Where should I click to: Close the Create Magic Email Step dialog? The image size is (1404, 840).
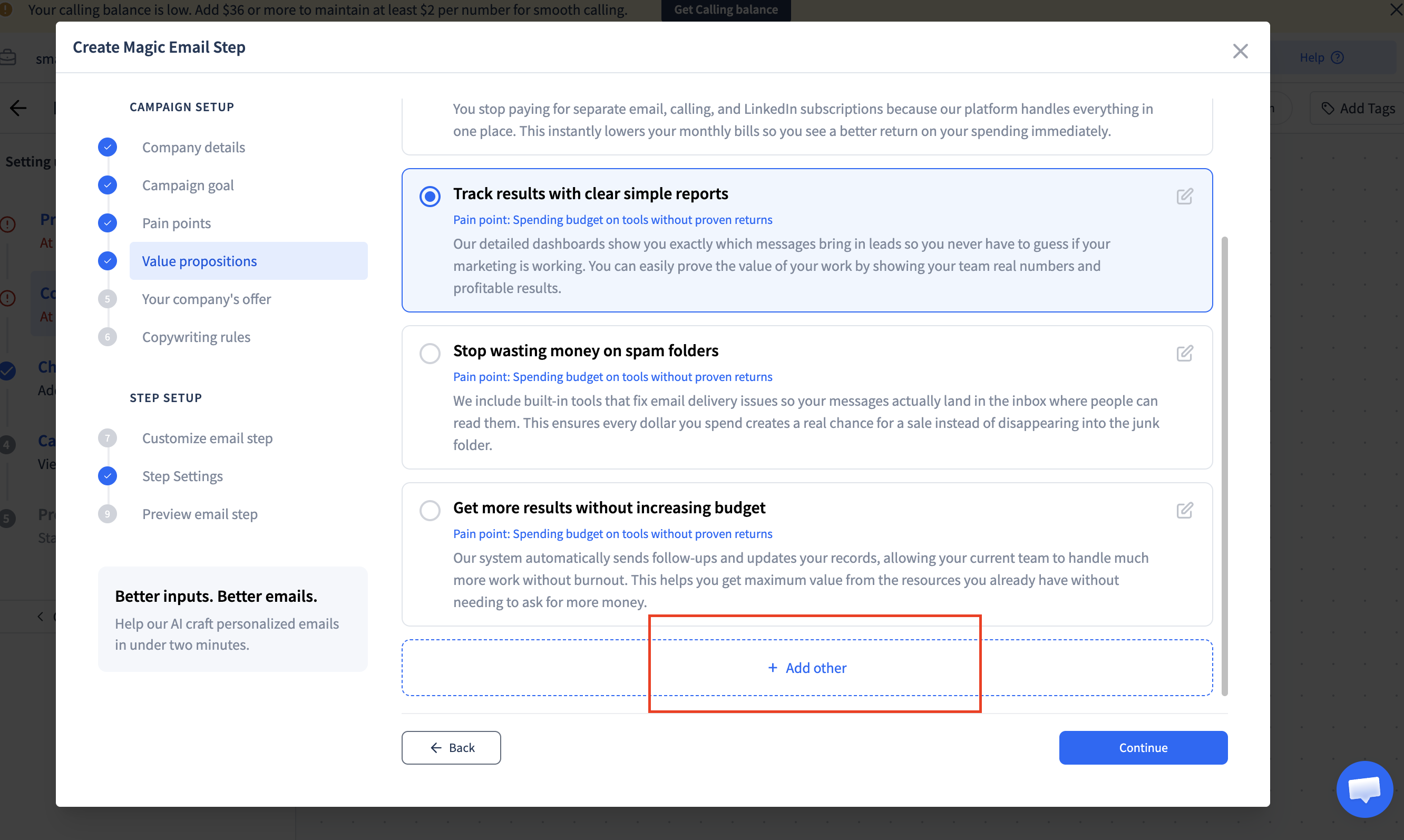[1240, 51]
